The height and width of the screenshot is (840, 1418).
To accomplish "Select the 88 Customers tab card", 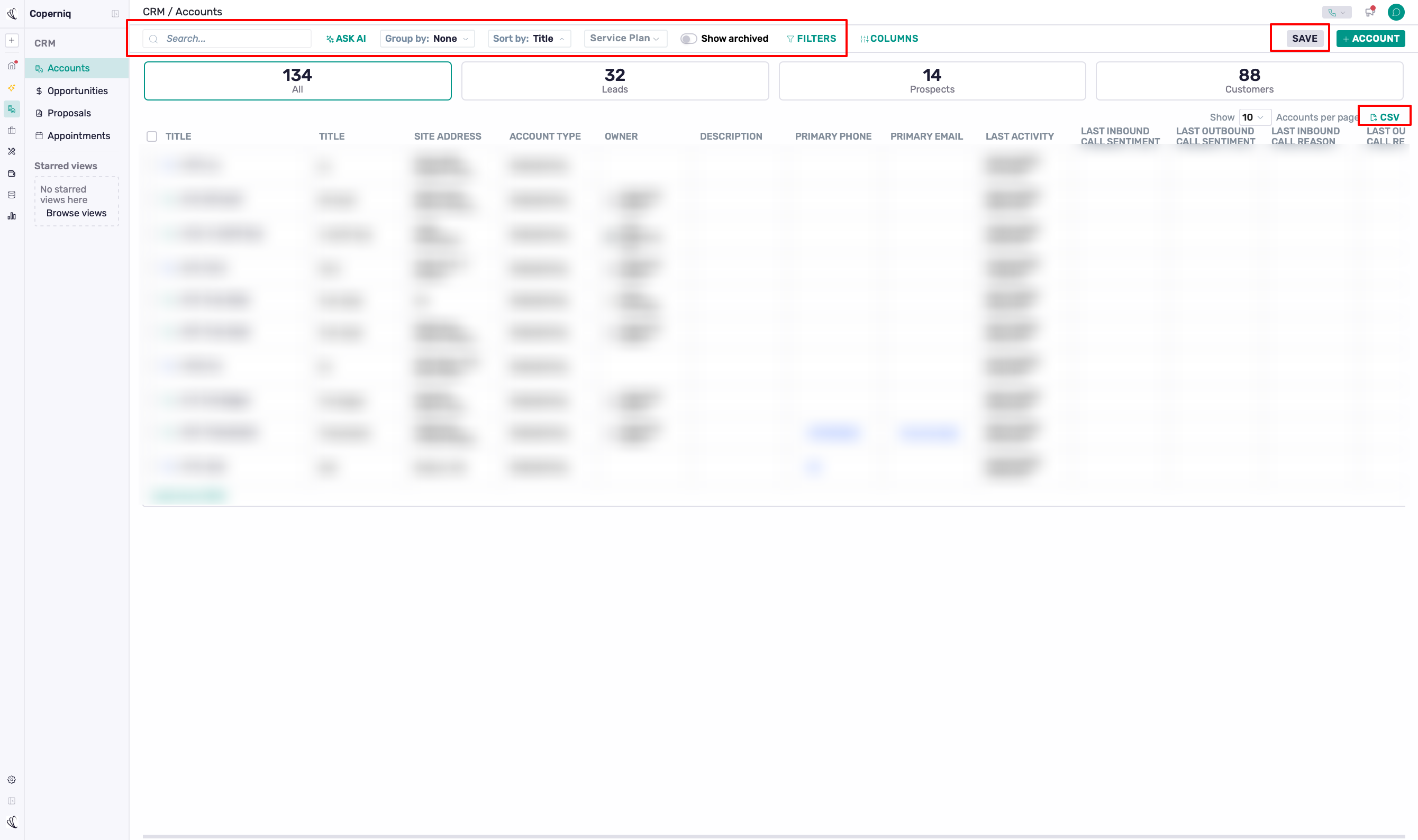I will click(x=1249, y=81).
